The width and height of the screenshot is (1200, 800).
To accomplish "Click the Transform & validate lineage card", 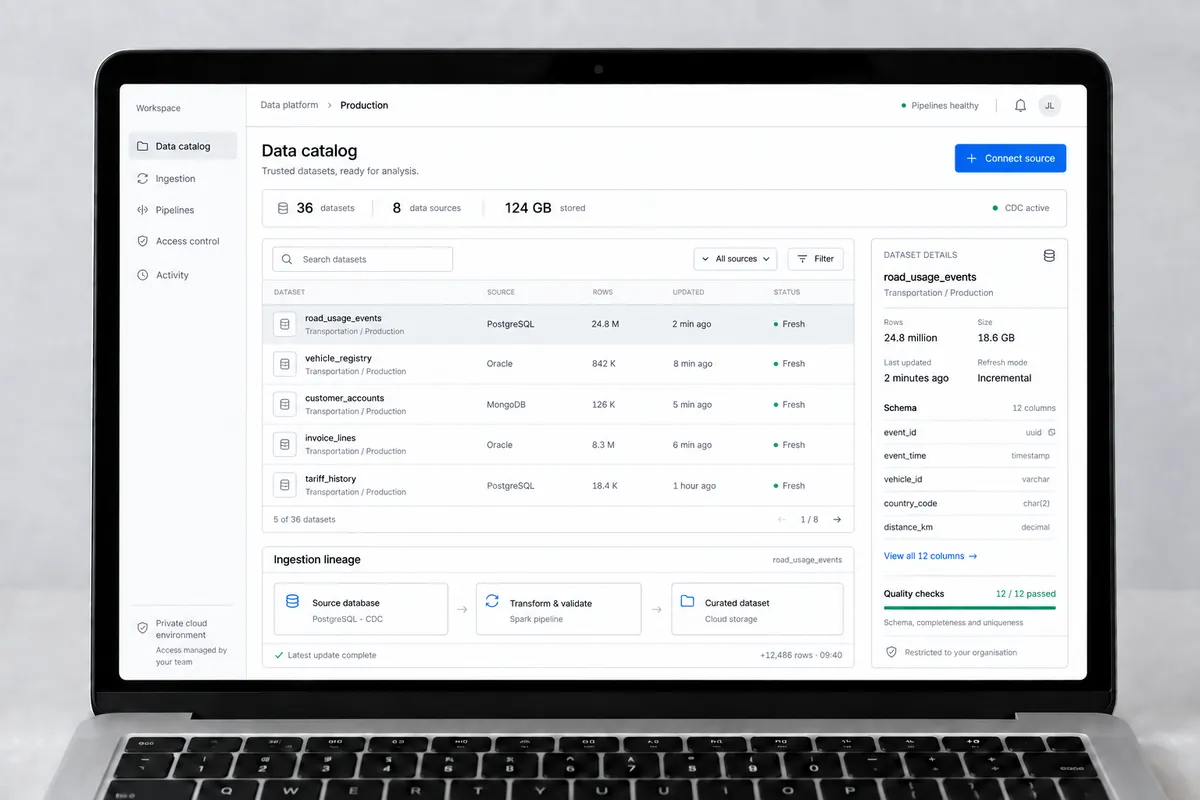I will (558, 609).
